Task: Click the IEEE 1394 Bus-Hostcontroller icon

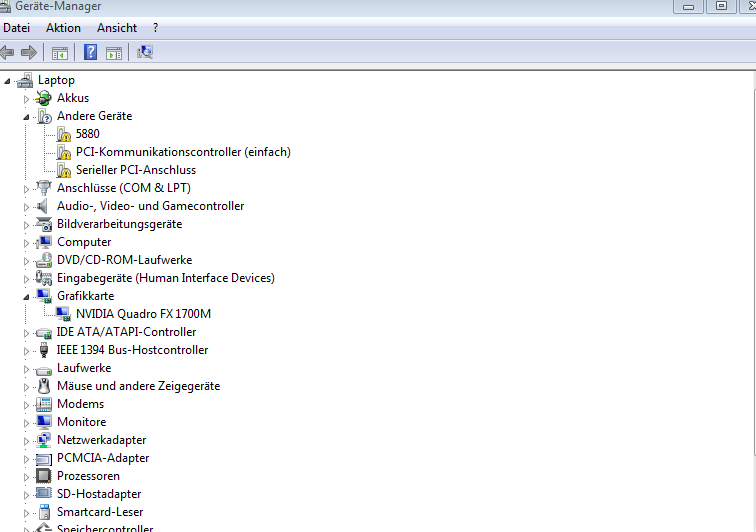Action: (x=44, y=350)
